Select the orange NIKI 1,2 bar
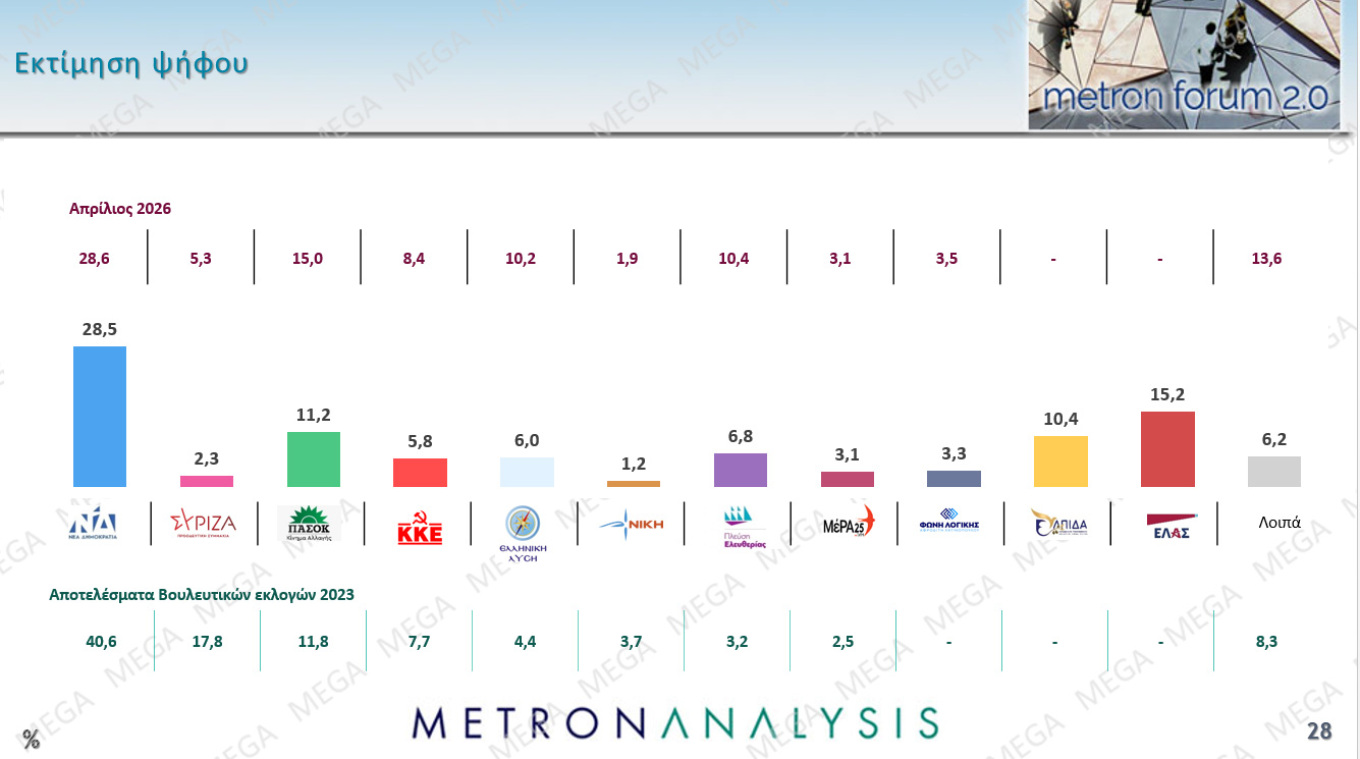Screen dimensions: 1360x759 633,484
